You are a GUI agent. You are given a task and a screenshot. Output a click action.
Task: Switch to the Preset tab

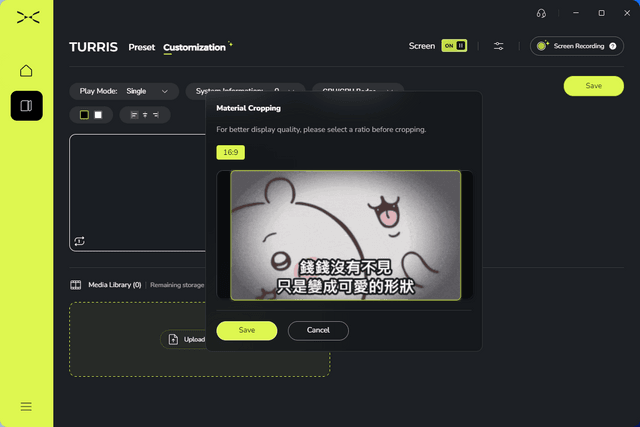pyautogui.click(x=142, y=47)
